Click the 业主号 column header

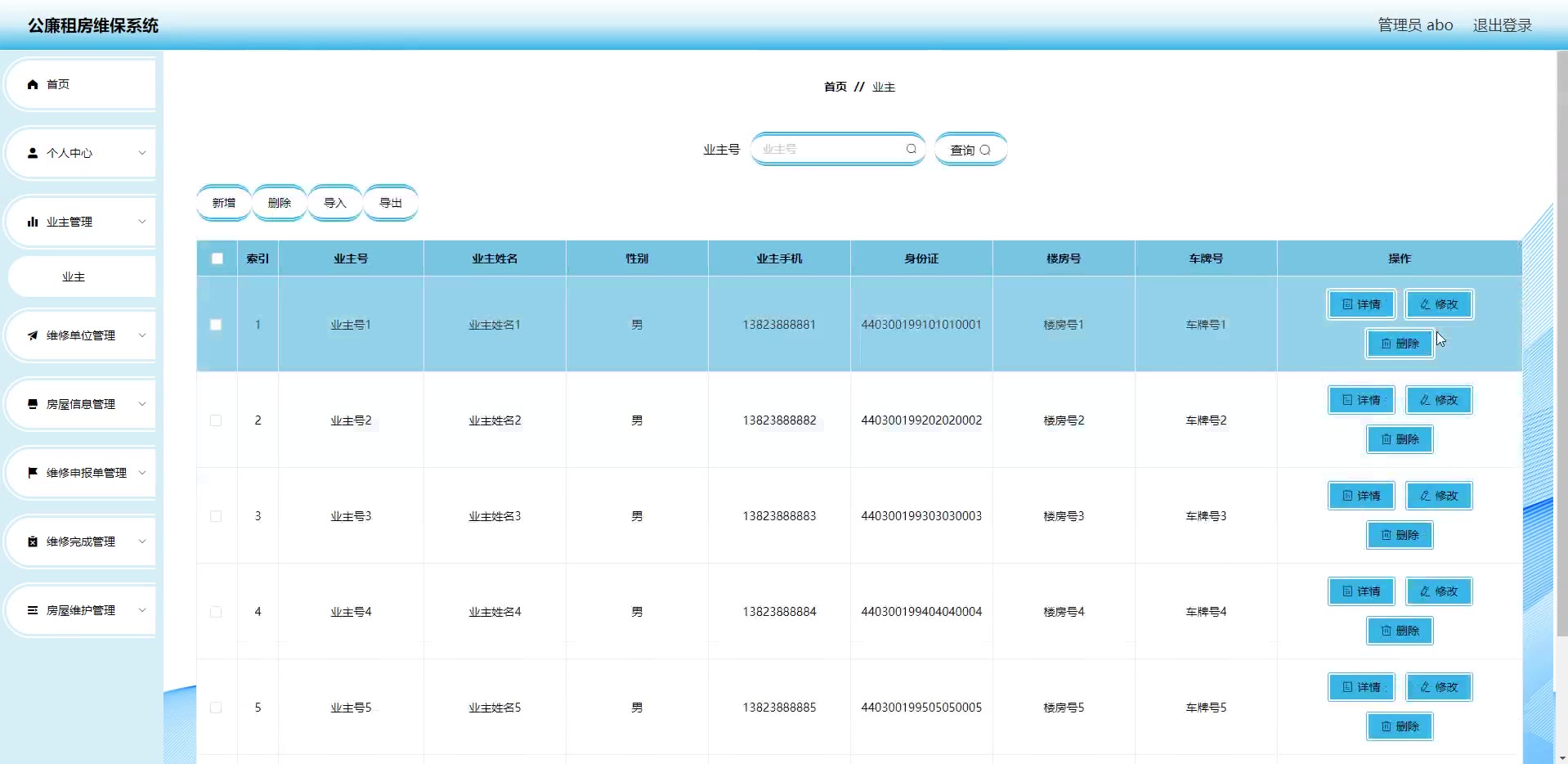point(351,258)
